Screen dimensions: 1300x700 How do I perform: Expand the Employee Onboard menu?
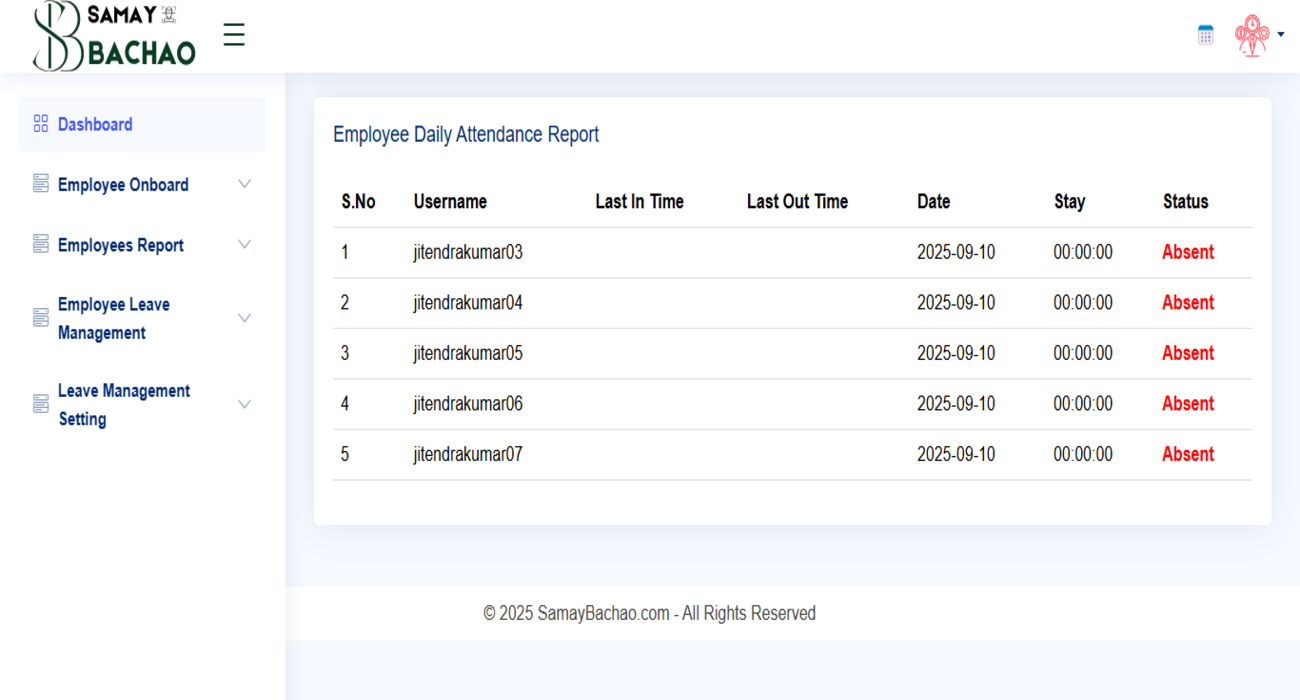245,184
